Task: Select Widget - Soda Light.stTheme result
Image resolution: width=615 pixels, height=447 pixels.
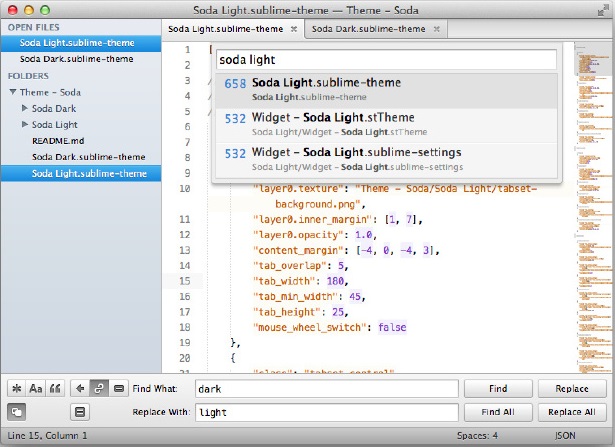Action: click(386, 124)
